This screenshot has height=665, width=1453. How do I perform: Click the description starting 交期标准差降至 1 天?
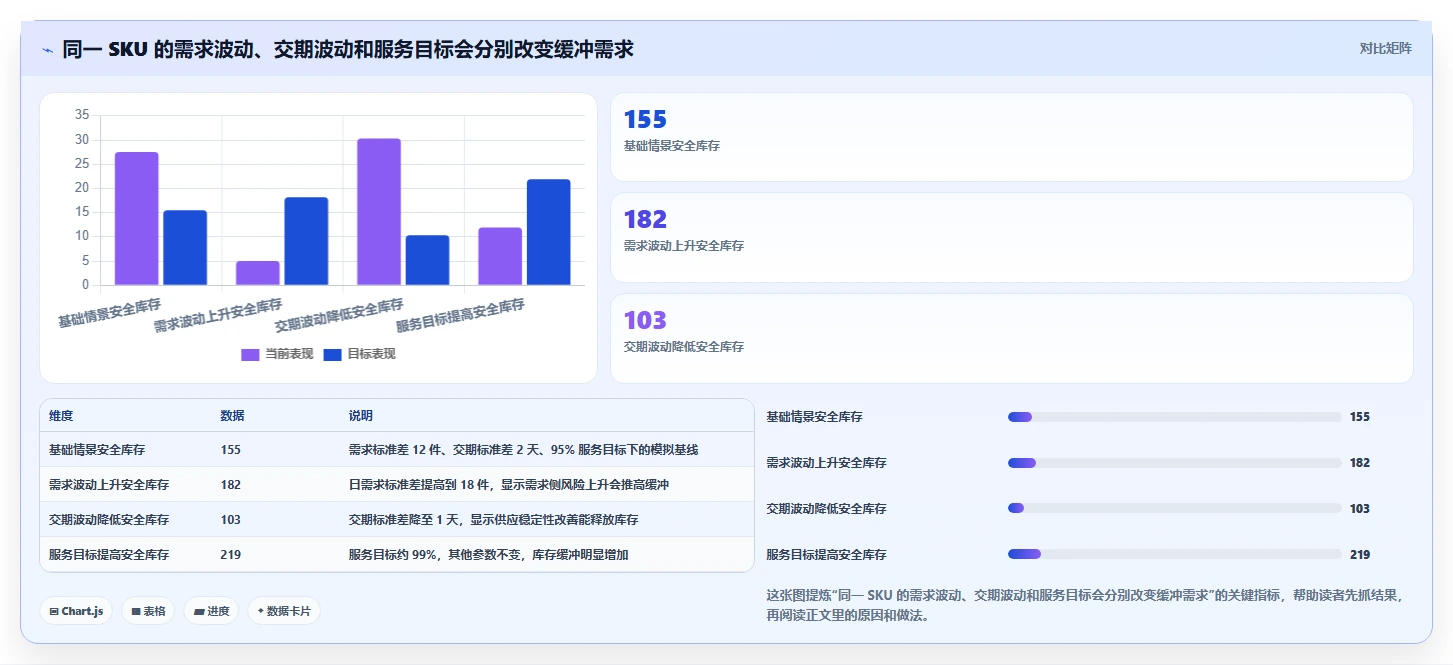[493, 520]
